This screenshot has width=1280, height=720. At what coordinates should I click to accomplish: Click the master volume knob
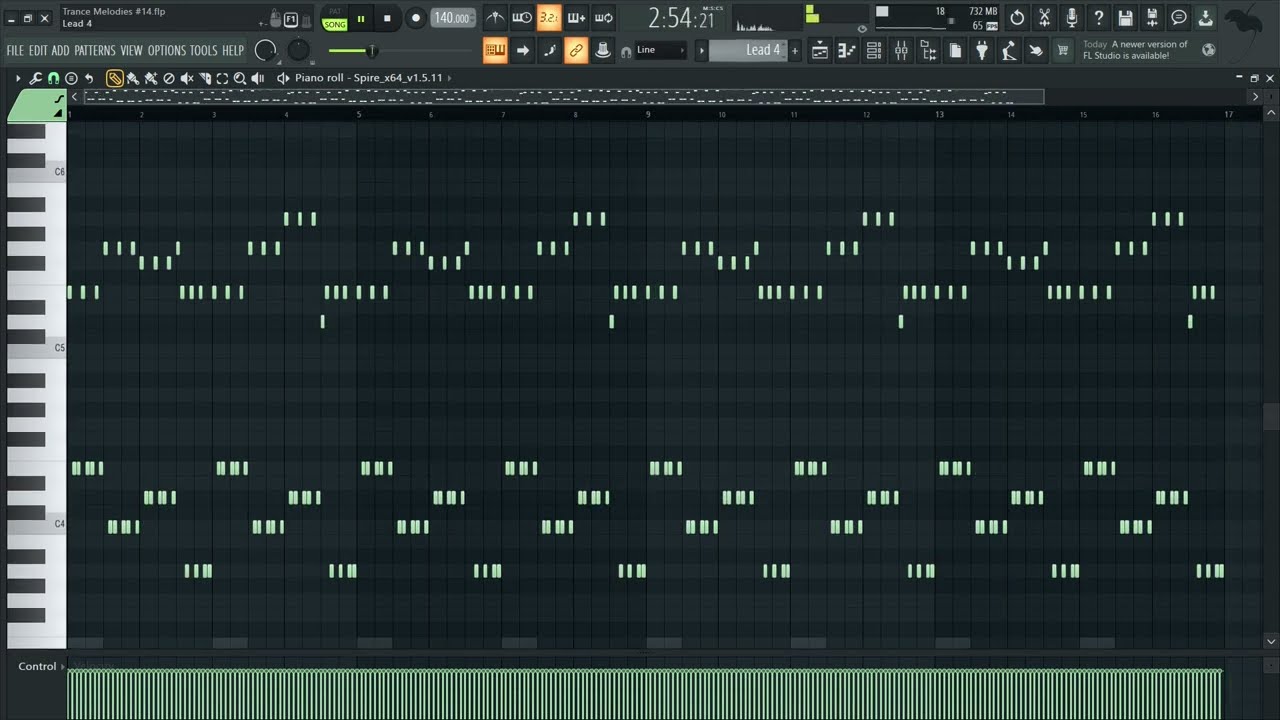pos(265,50)
